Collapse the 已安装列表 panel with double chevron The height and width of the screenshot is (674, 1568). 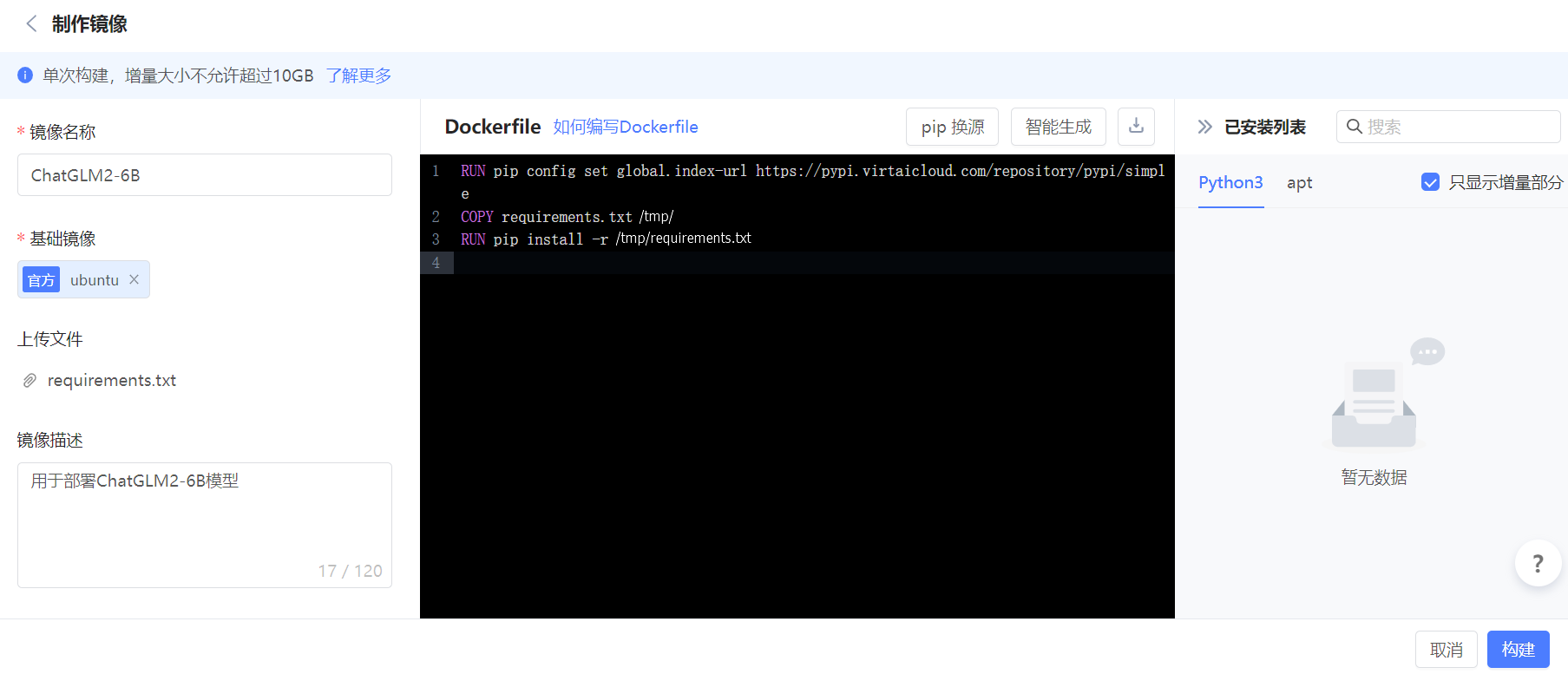(1204, 128)
